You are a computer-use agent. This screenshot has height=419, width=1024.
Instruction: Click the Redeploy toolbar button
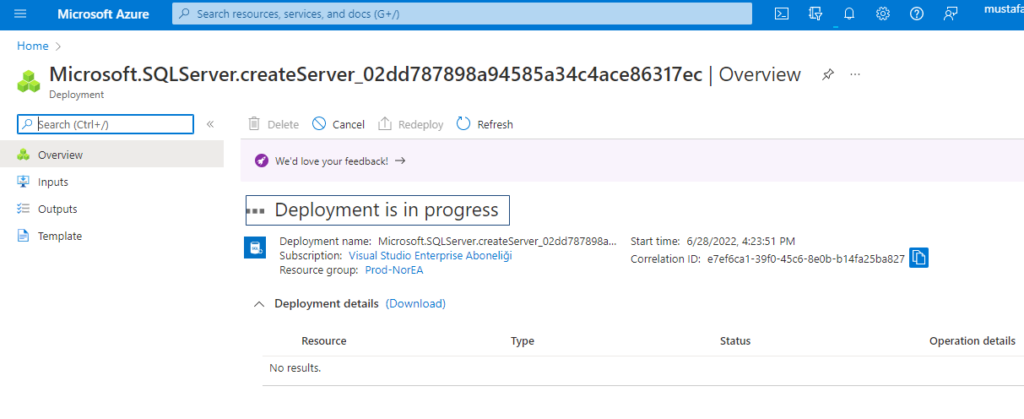[411, 124]
